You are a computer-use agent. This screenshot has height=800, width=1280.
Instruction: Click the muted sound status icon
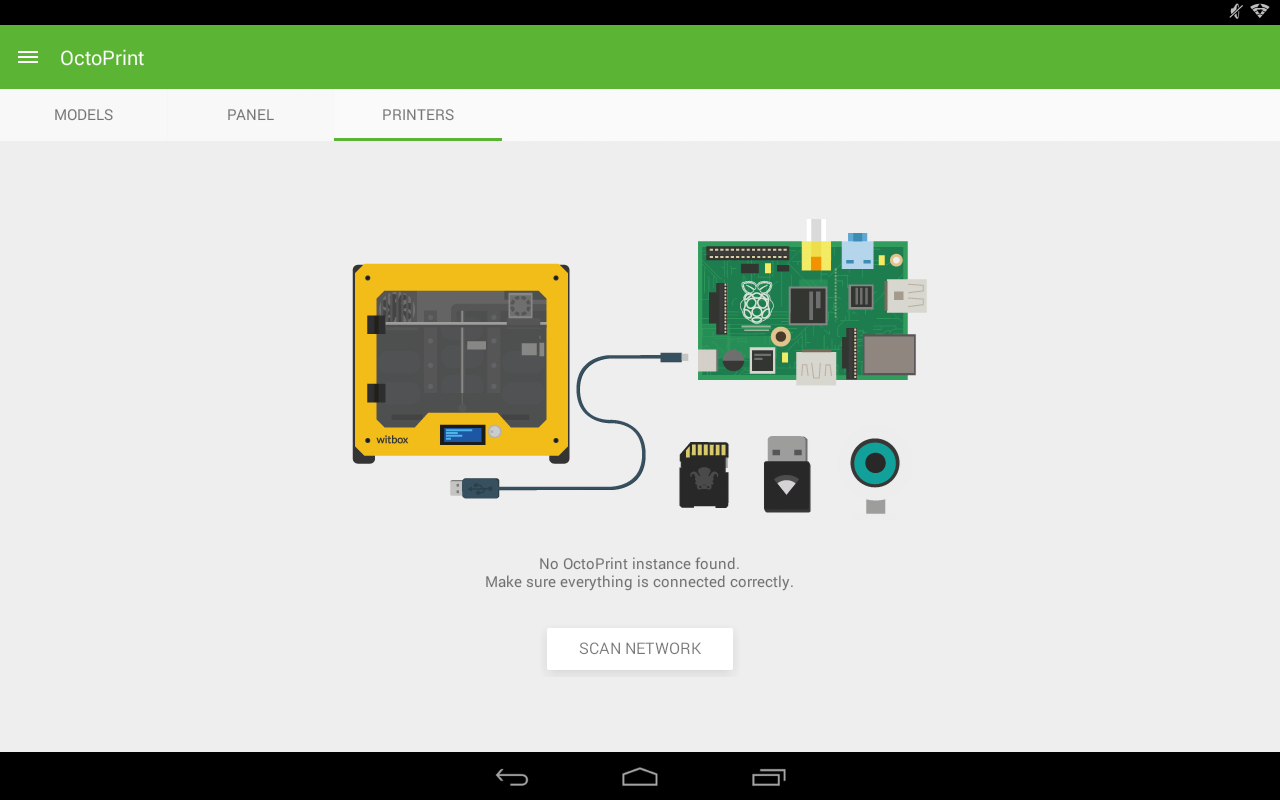pos(1236,11)
